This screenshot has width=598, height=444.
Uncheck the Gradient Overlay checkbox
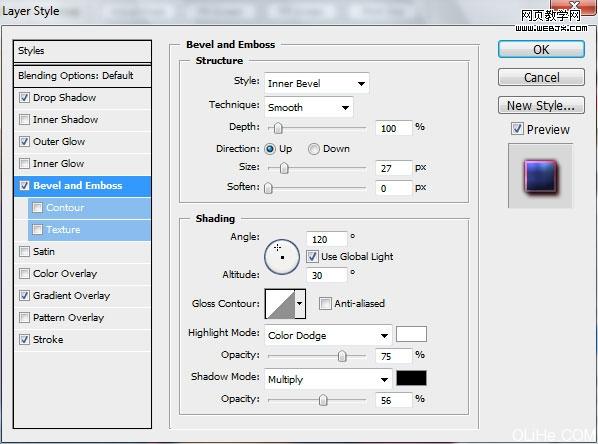24,296
